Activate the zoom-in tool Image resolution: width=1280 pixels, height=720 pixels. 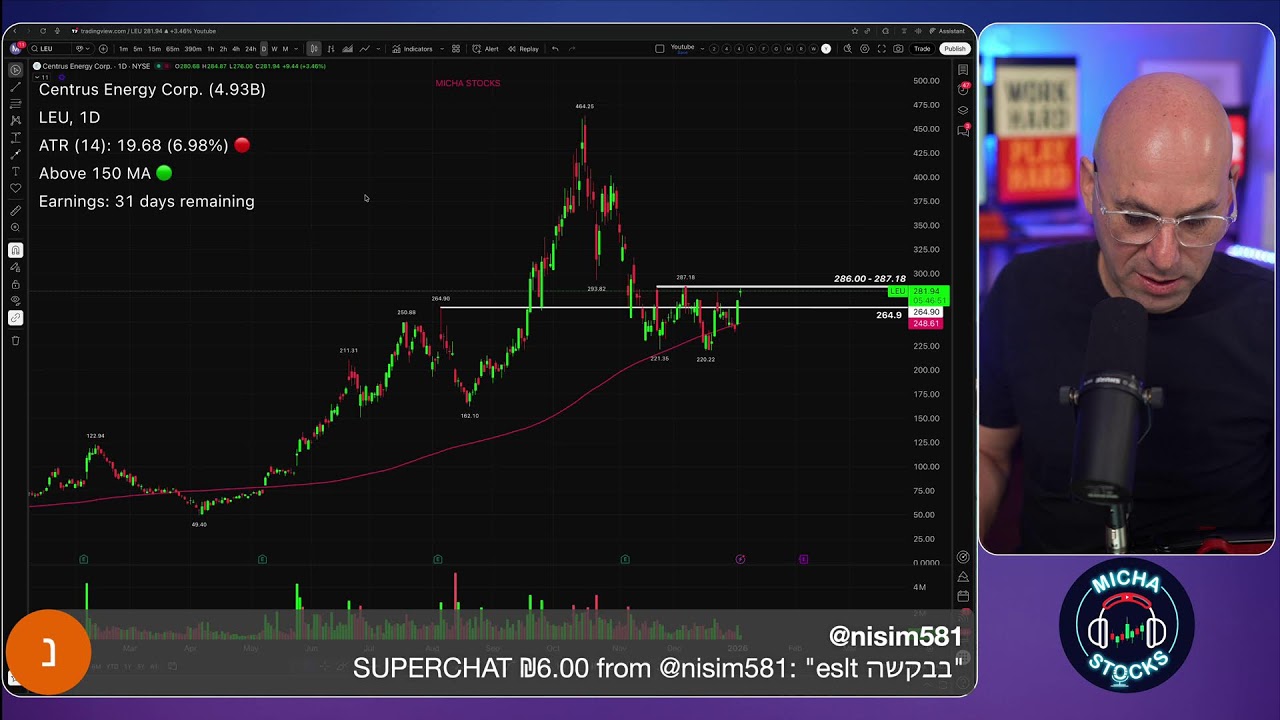(x=15, y=227)
